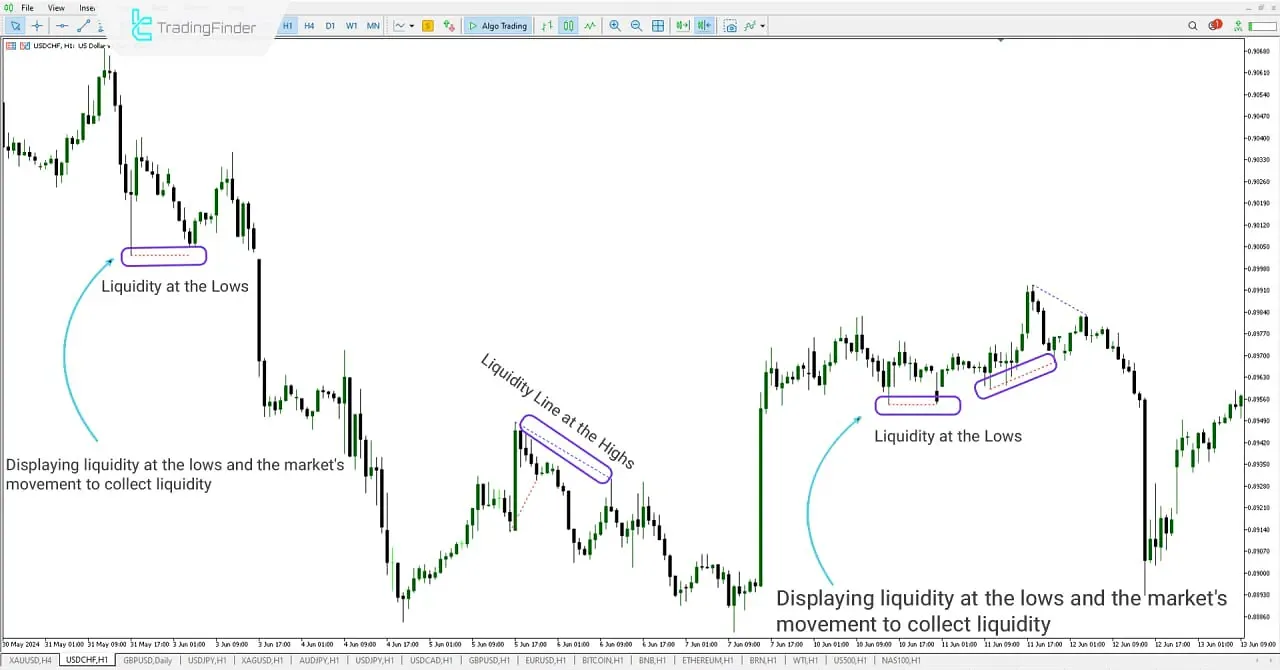This screenshot has width=1280, height=670.
Task: Switch timeframe to D1
Action: [330, 26]
